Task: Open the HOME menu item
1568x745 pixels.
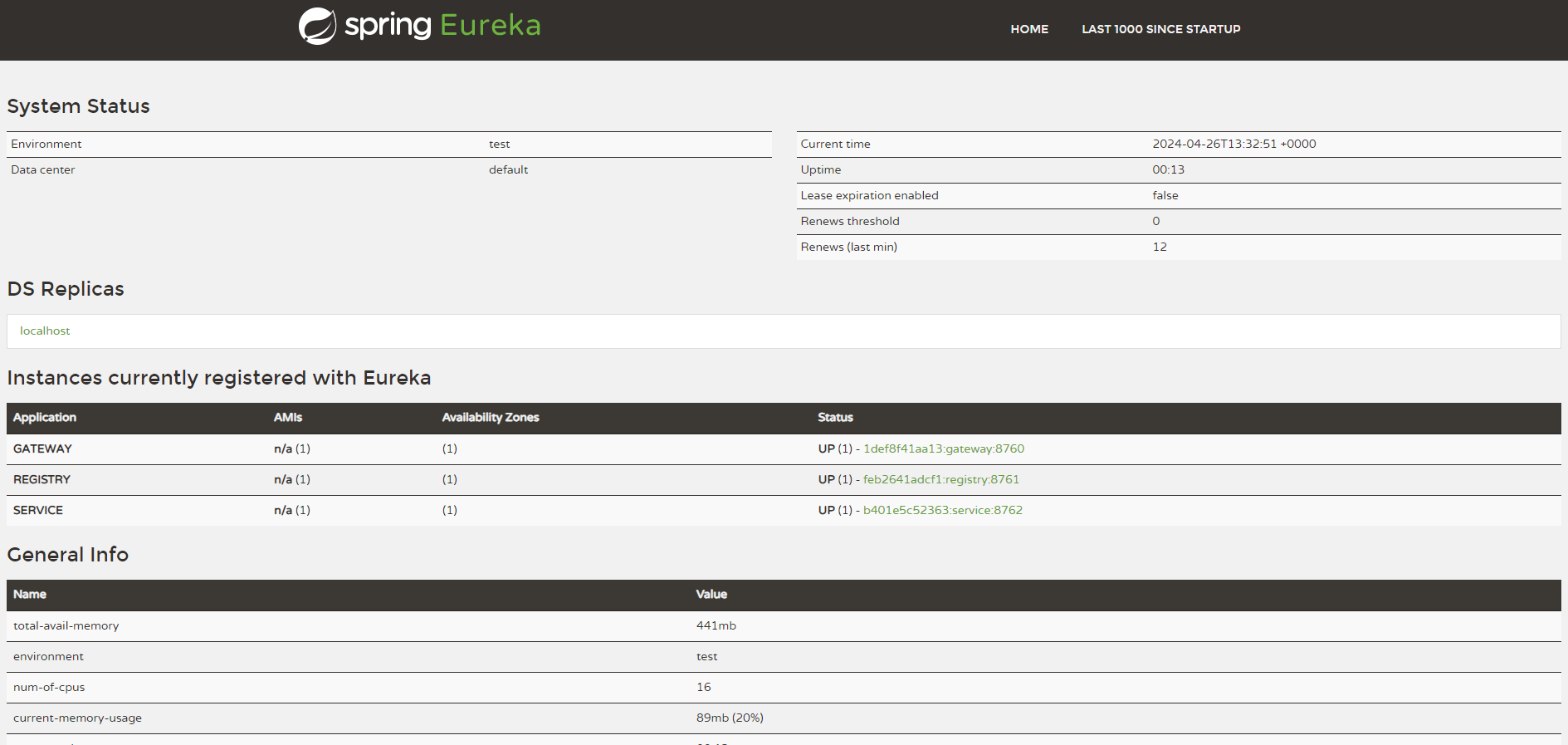Action: click(x=1029, y=29)
